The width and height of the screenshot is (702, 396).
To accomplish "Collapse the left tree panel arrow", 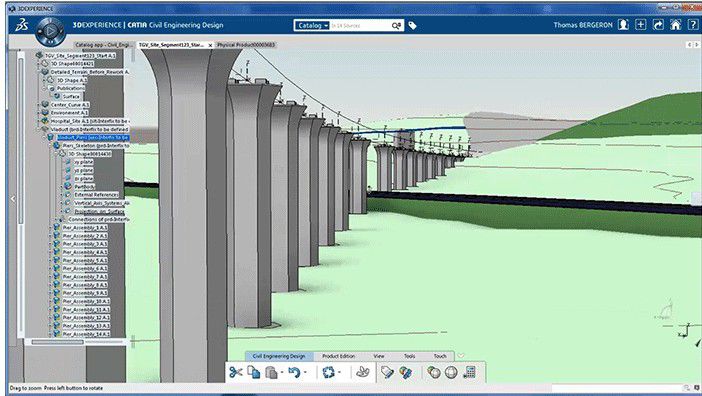I will tap(13, 199).
